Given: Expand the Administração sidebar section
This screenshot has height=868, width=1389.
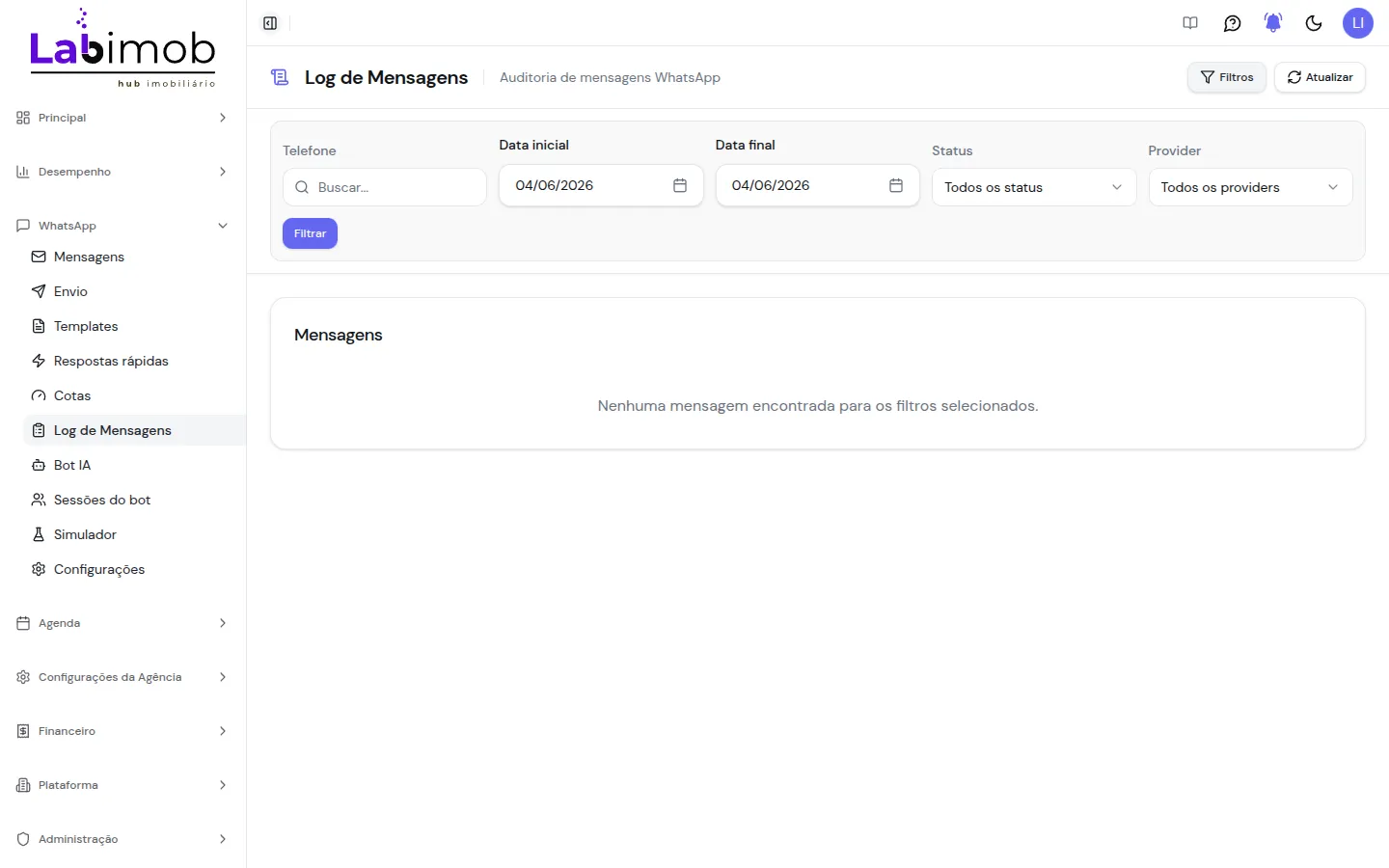Looking at the screenshot, I should click(123, 839).
